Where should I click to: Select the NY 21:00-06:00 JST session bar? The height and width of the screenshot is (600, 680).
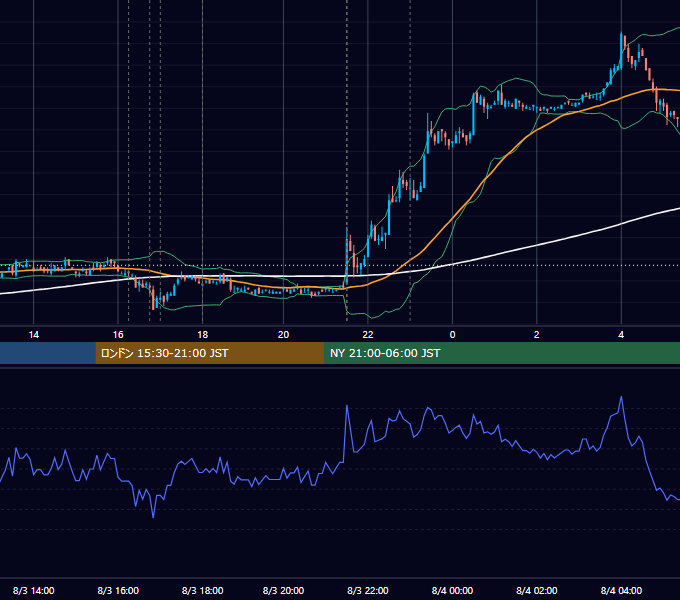coord(502,353)
